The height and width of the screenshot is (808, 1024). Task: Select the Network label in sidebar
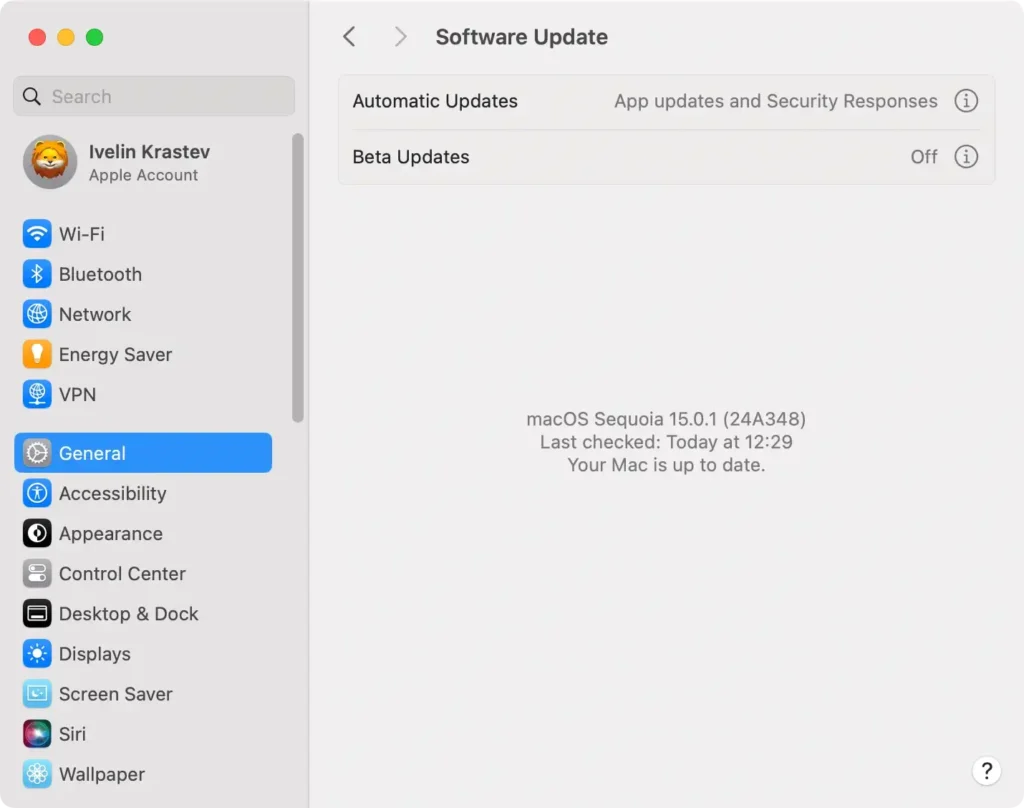click(95, 314)
